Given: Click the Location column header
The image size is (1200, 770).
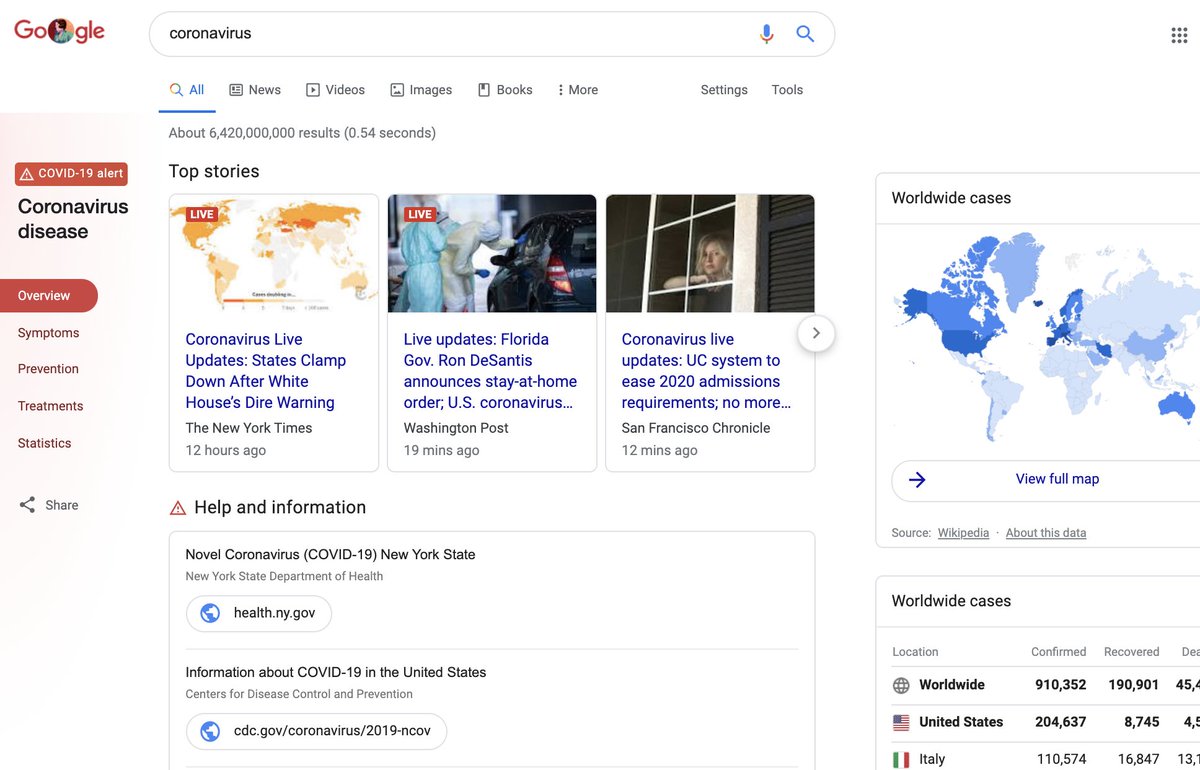Looking at the screenshot, I should (915, 652).
